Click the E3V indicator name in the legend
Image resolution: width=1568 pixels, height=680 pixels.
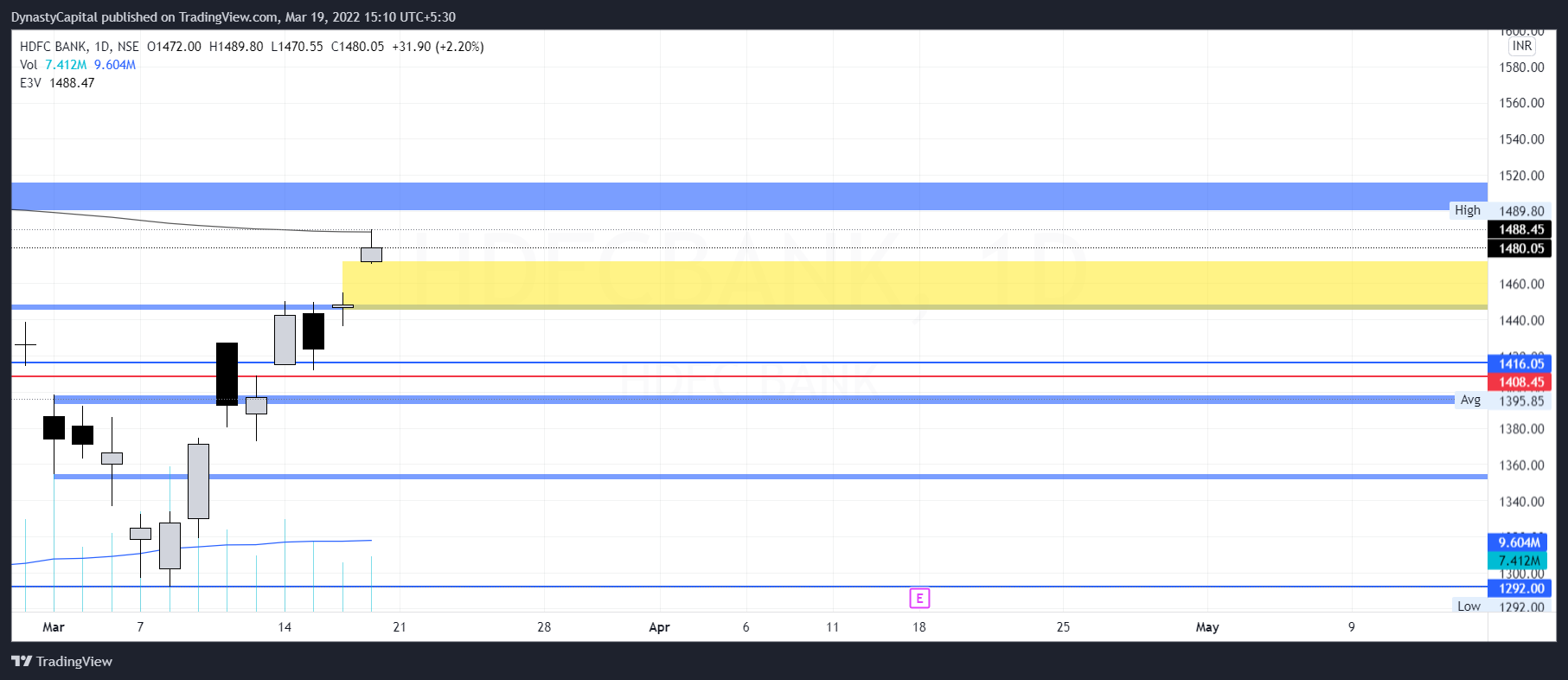(x=30, y=83)
